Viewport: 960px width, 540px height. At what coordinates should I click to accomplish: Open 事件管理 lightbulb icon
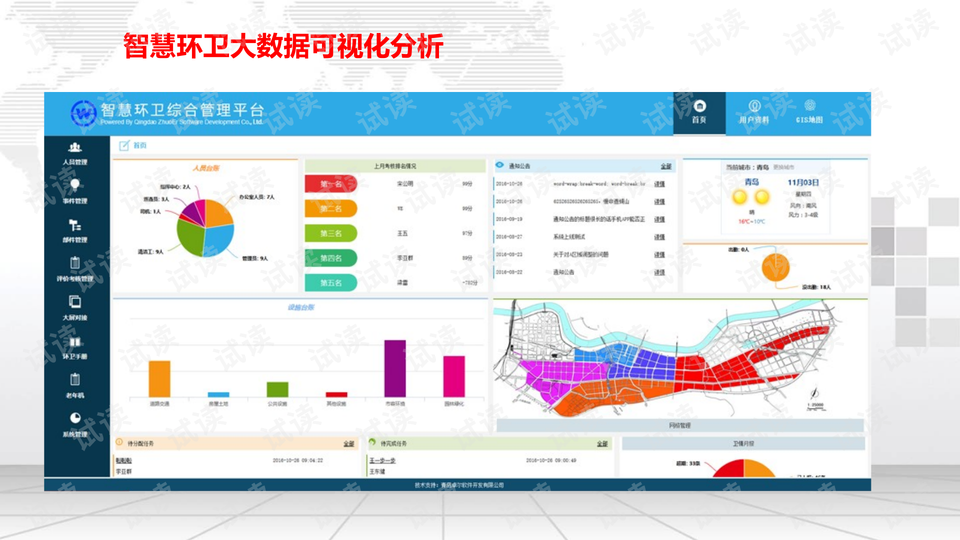tap(75, 185)
